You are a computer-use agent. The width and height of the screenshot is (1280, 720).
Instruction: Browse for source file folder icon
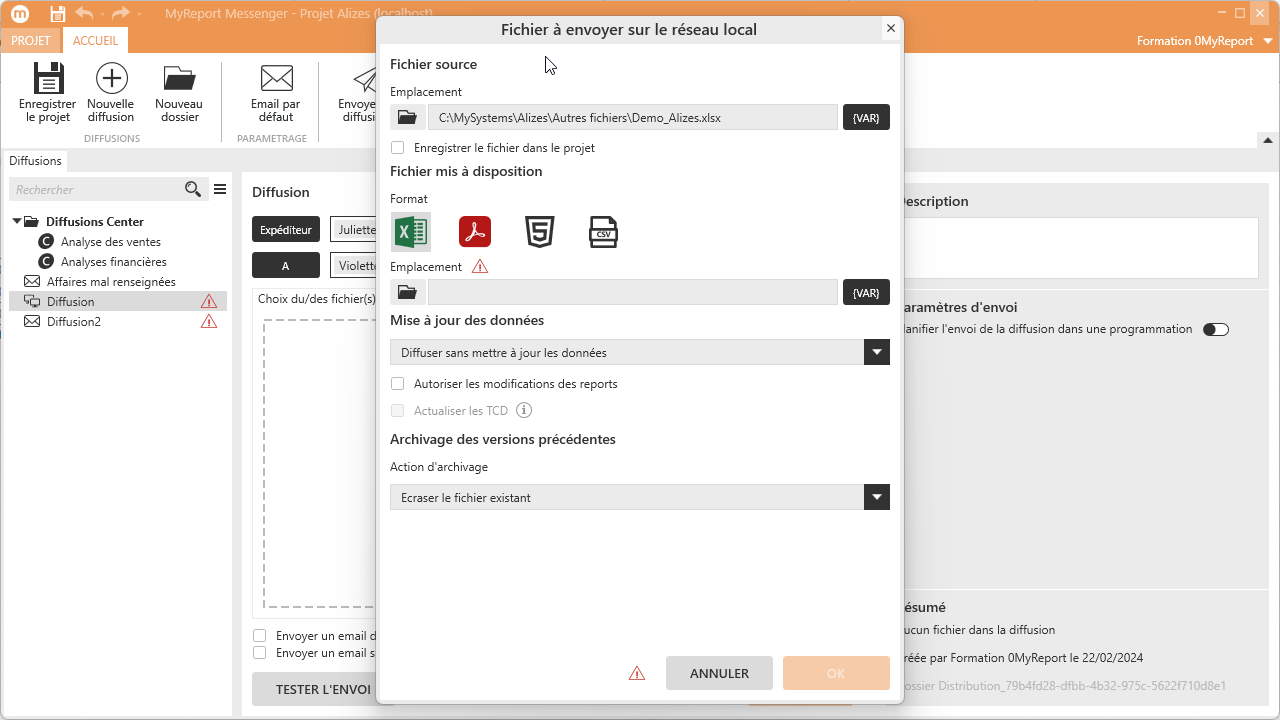(x=407, y=118)
